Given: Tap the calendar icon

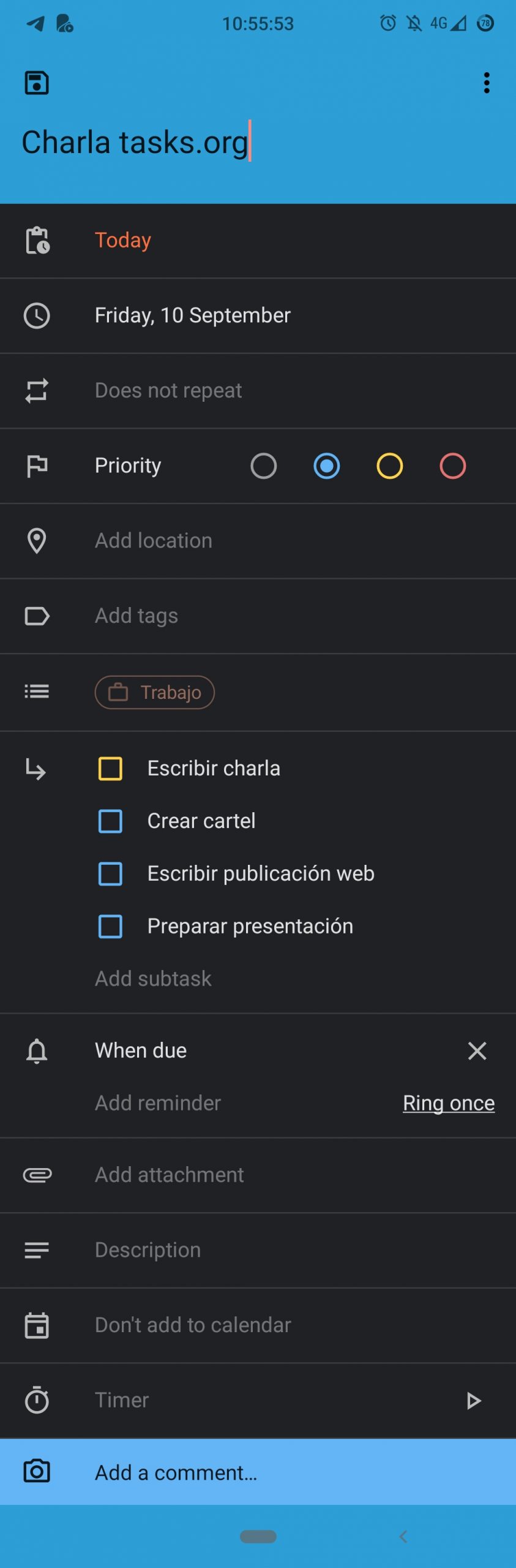Looking at the screenshot, I should point(37,1325).
